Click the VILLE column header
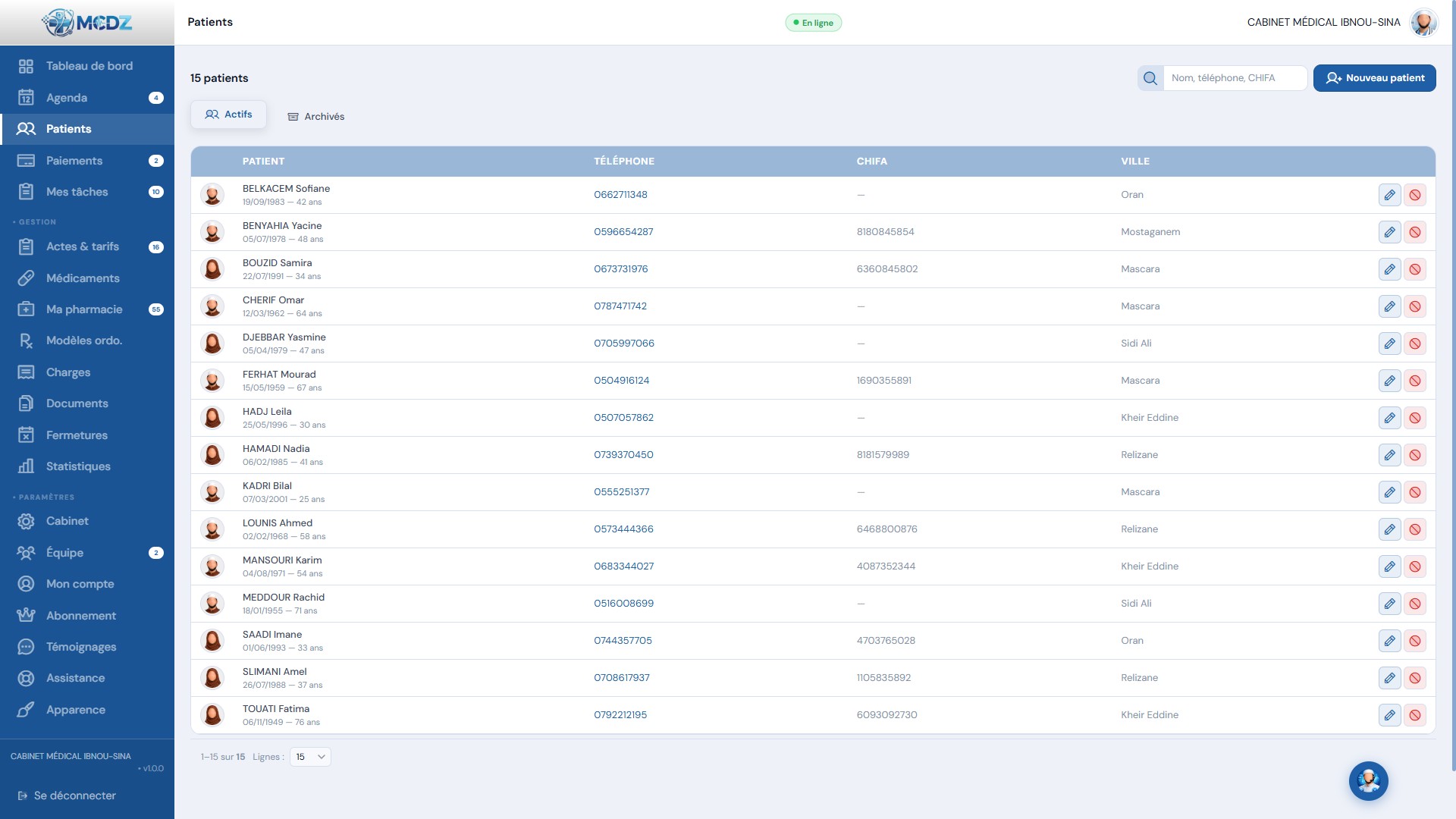The width and height of the screenshot is (1456, 819). (1135, 162)
